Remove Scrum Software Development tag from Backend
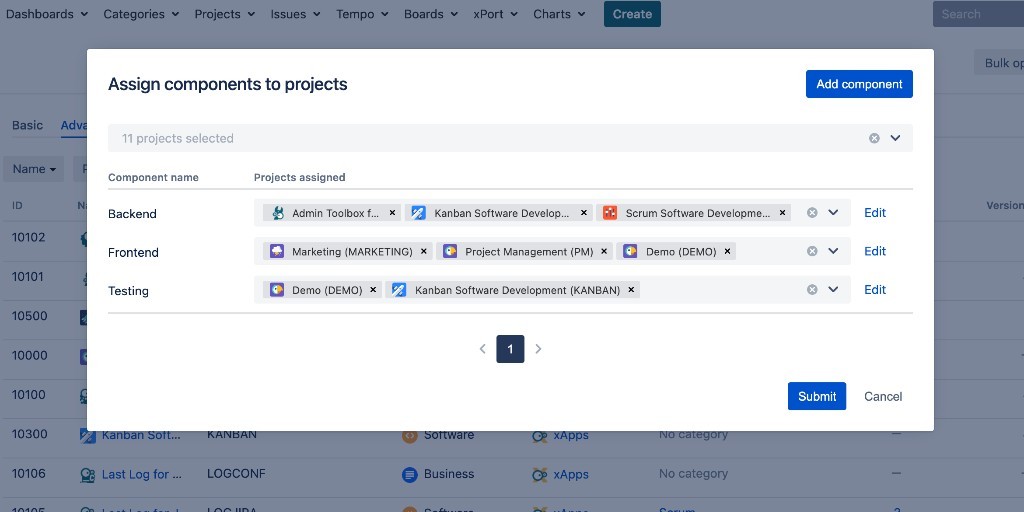 pyautogui.click(x=782, y=213)
